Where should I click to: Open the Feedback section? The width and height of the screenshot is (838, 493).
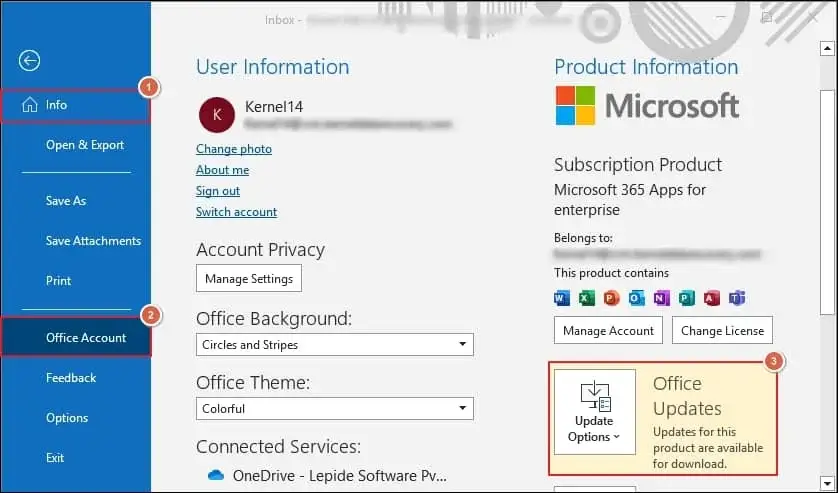(x=71, y=378)
